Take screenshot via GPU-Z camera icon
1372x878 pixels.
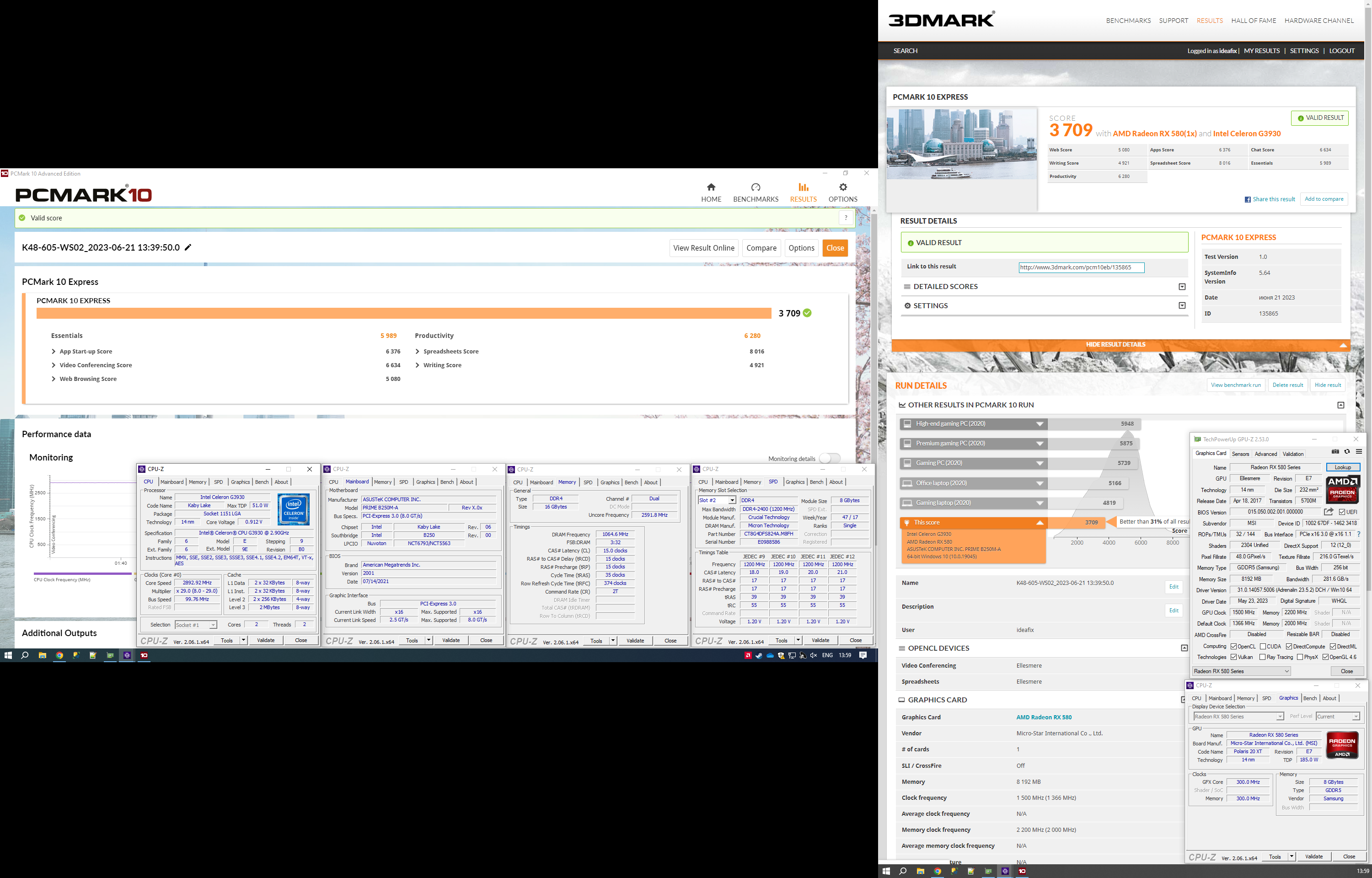tap(1334, 451)
